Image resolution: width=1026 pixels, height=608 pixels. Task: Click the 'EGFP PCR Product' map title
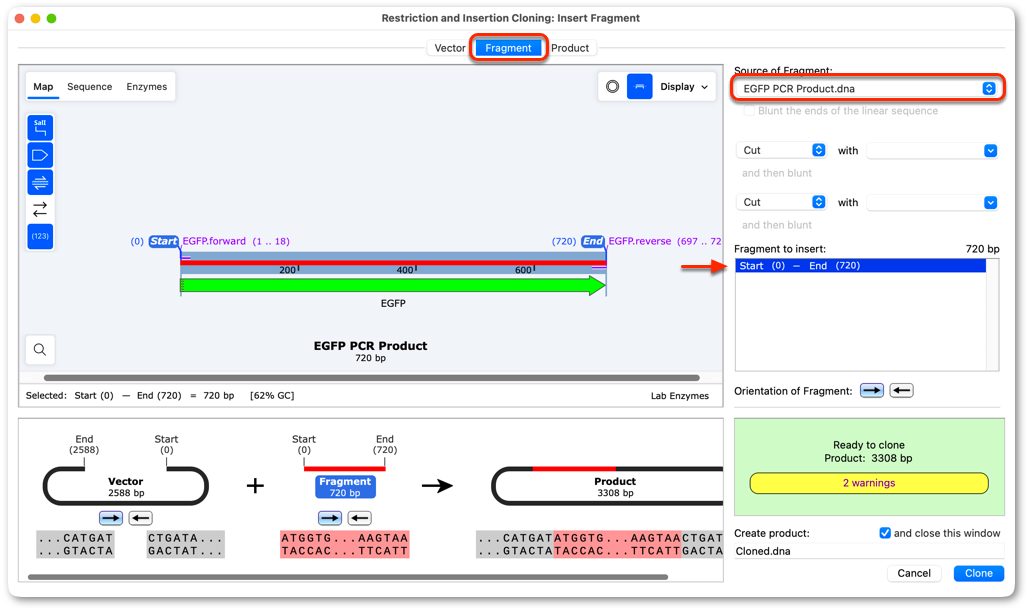[370, 346]
